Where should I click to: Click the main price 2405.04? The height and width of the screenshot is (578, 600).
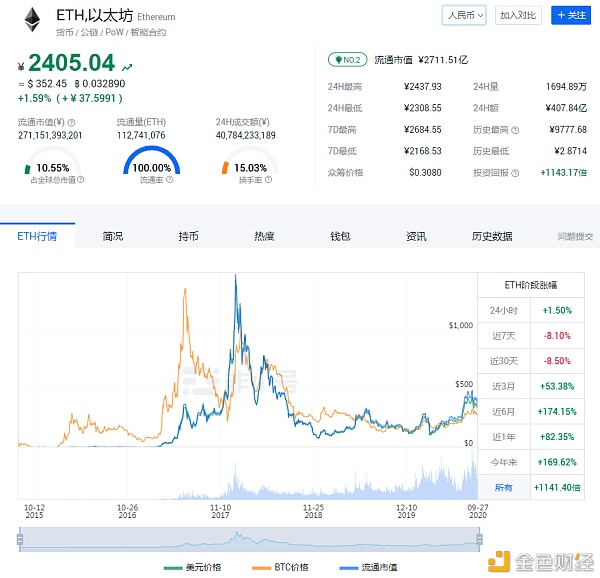[71, 62]
